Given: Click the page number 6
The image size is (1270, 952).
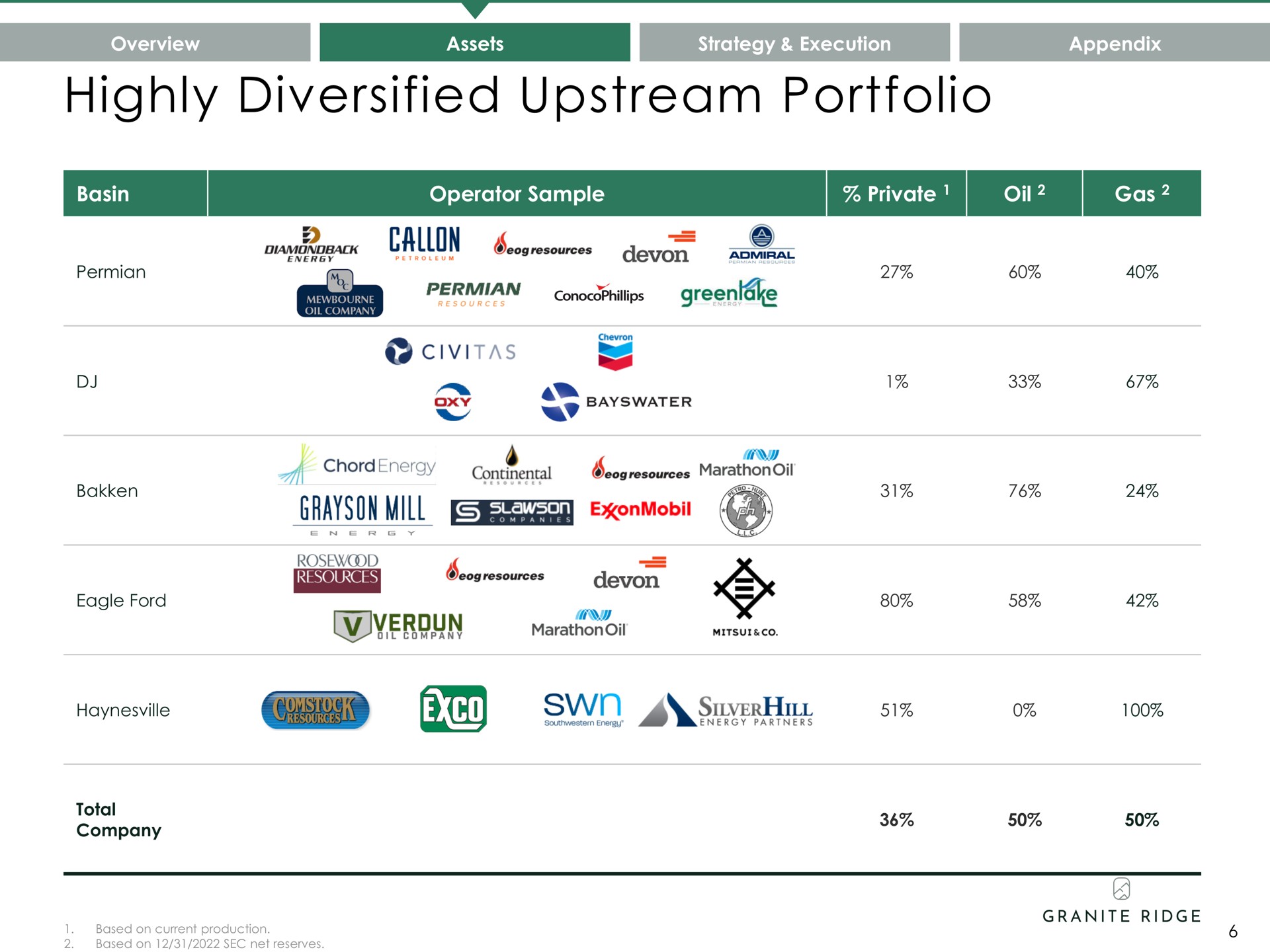Looking at the screenshot, I should click(1233, 932).
